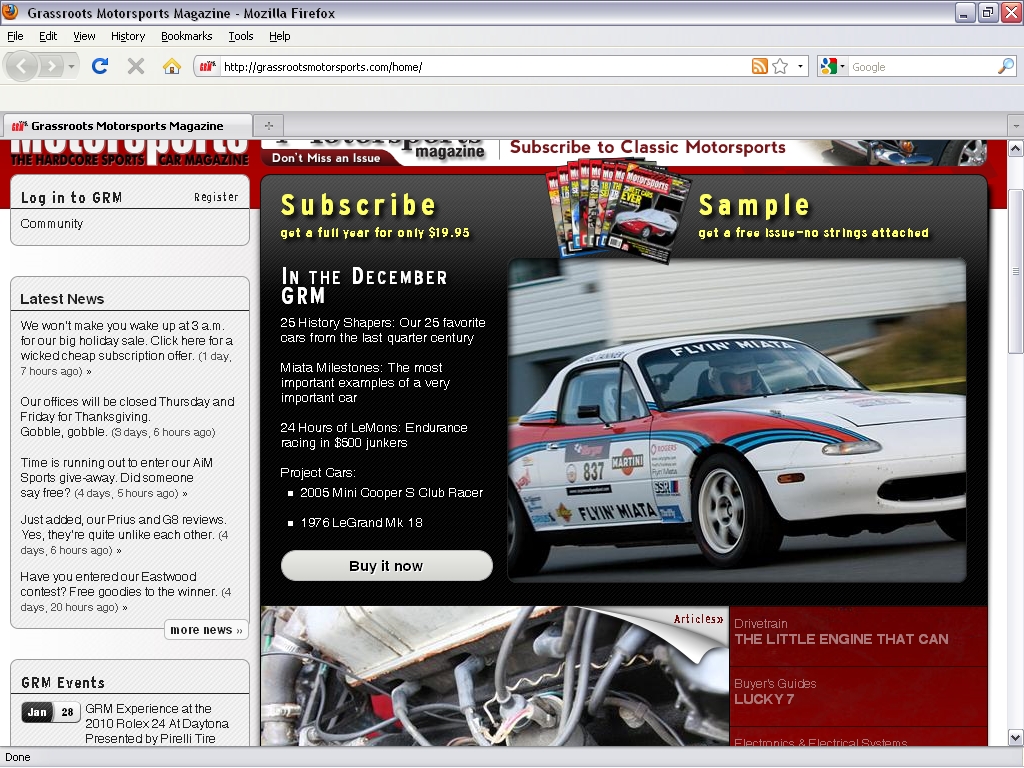The width and height of the screenshot is (1024, 768).
Task: Open the History menu
Action: 128,36
